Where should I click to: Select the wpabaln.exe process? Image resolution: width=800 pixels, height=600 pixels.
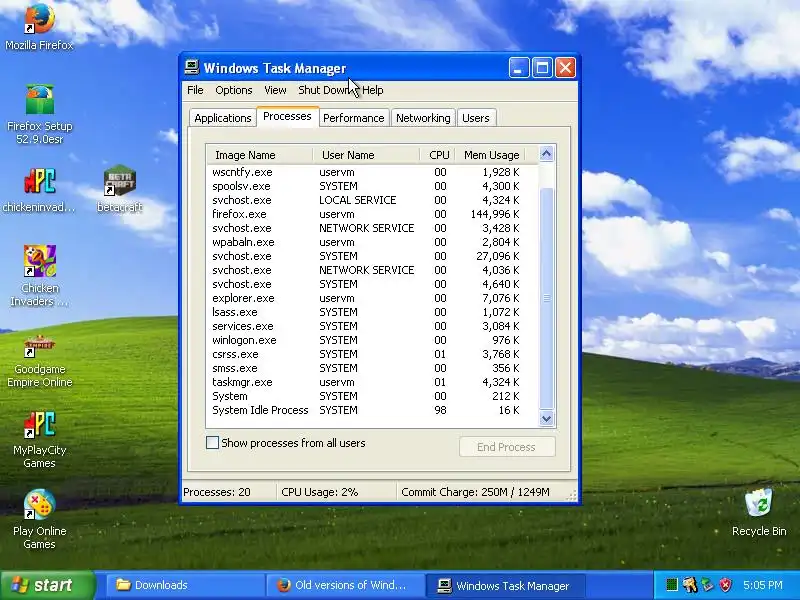coord(372,242)
